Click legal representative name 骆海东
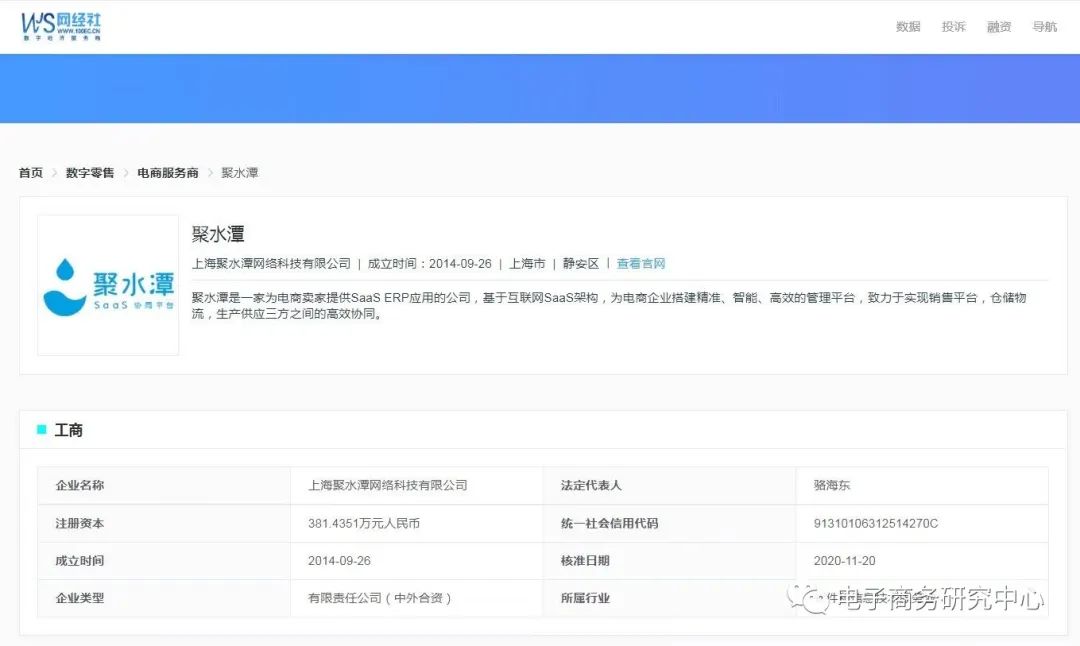 click(x=832, y=485)
